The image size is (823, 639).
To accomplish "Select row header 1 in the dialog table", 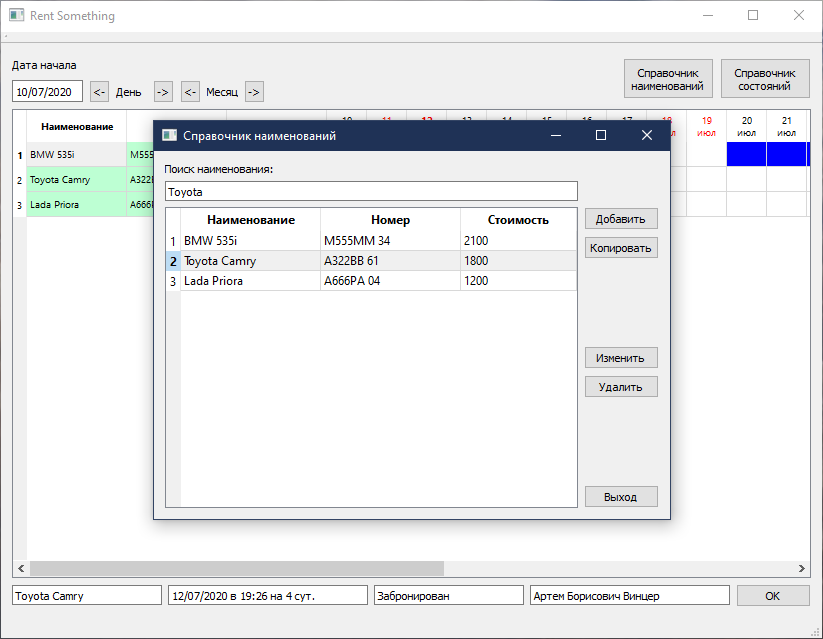I will (x=173, y=241).
